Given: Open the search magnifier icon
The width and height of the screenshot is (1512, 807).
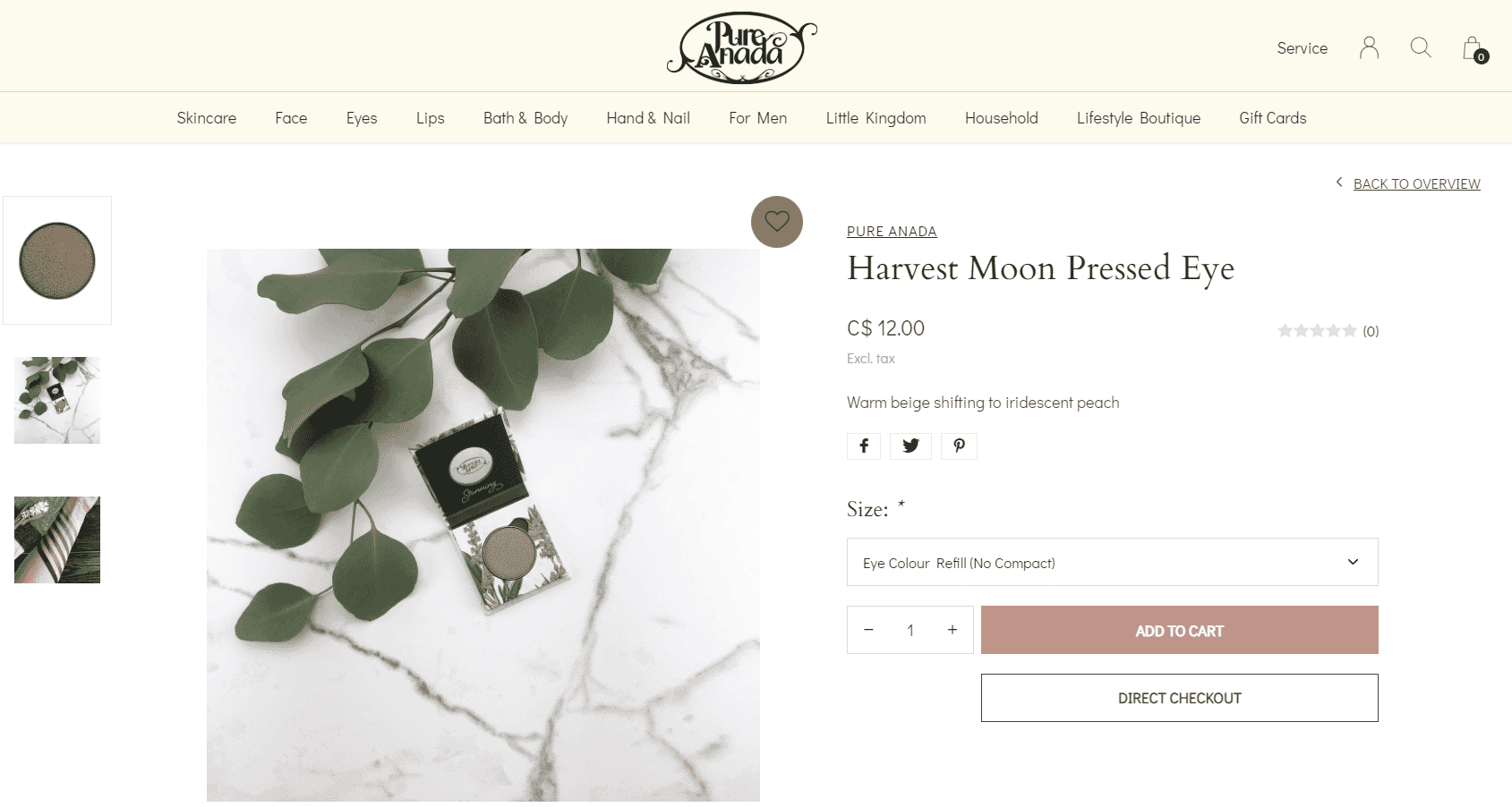Looking at the screenshot, I should coord(1421,47).
